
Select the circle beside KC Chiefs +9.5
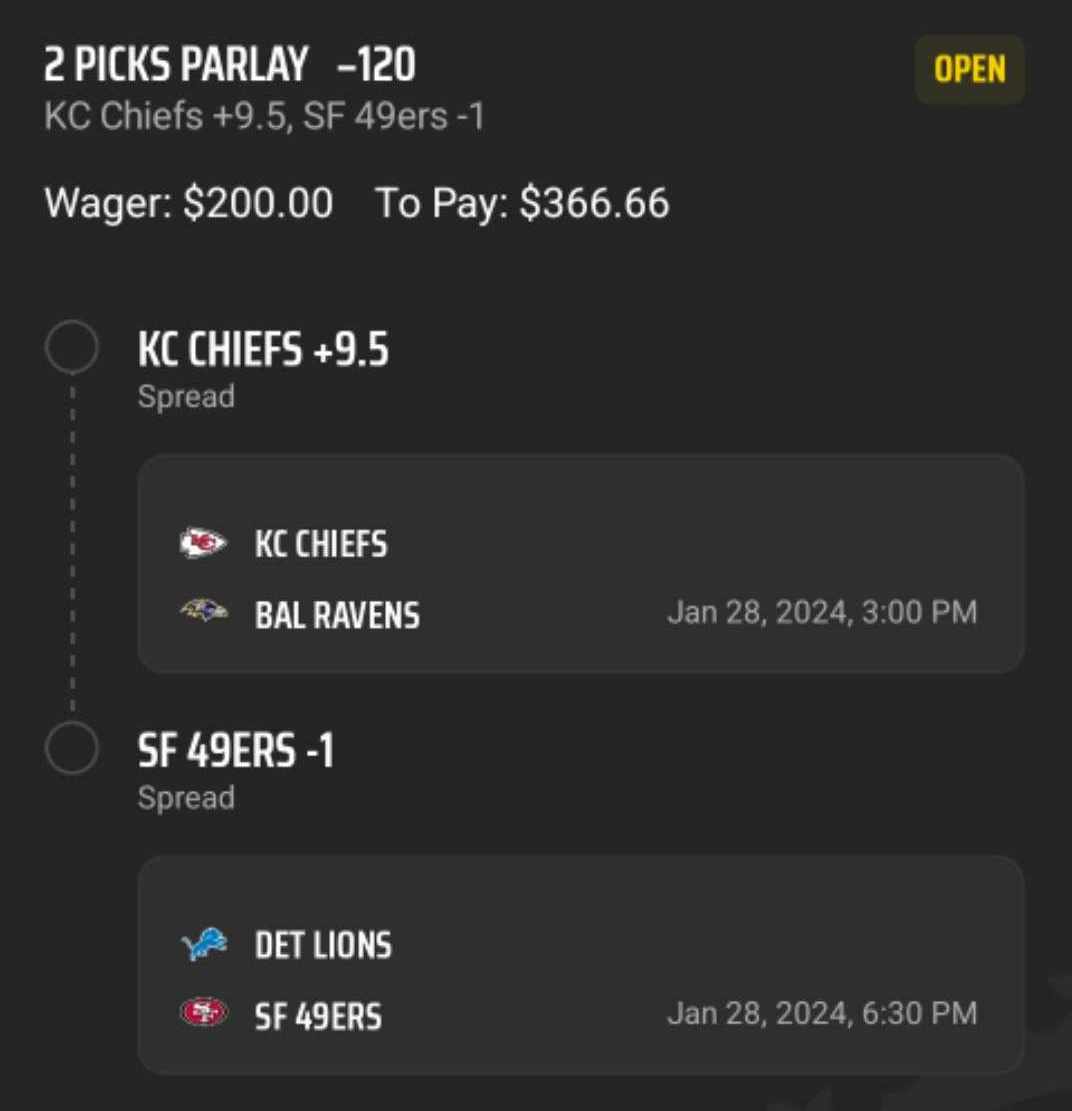(x=72, y=348)
